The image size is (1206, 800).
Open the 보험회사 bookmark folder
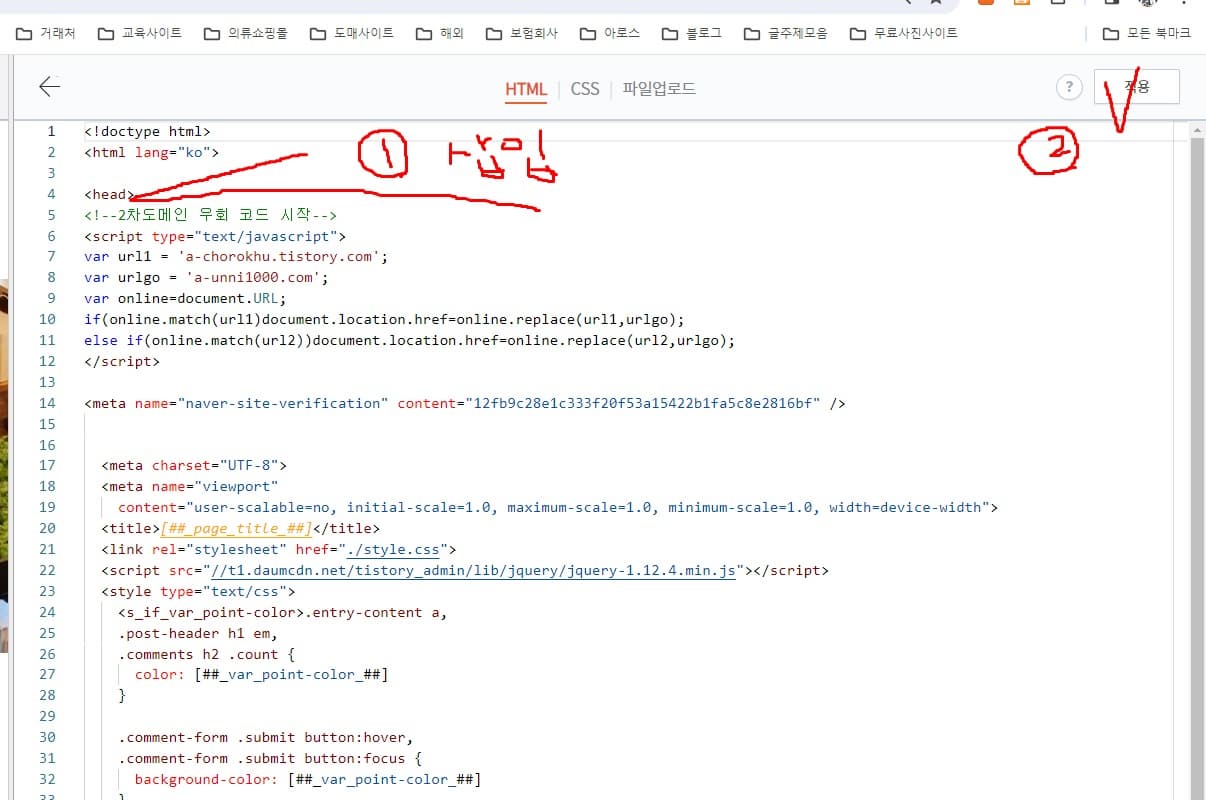(521, 33)
